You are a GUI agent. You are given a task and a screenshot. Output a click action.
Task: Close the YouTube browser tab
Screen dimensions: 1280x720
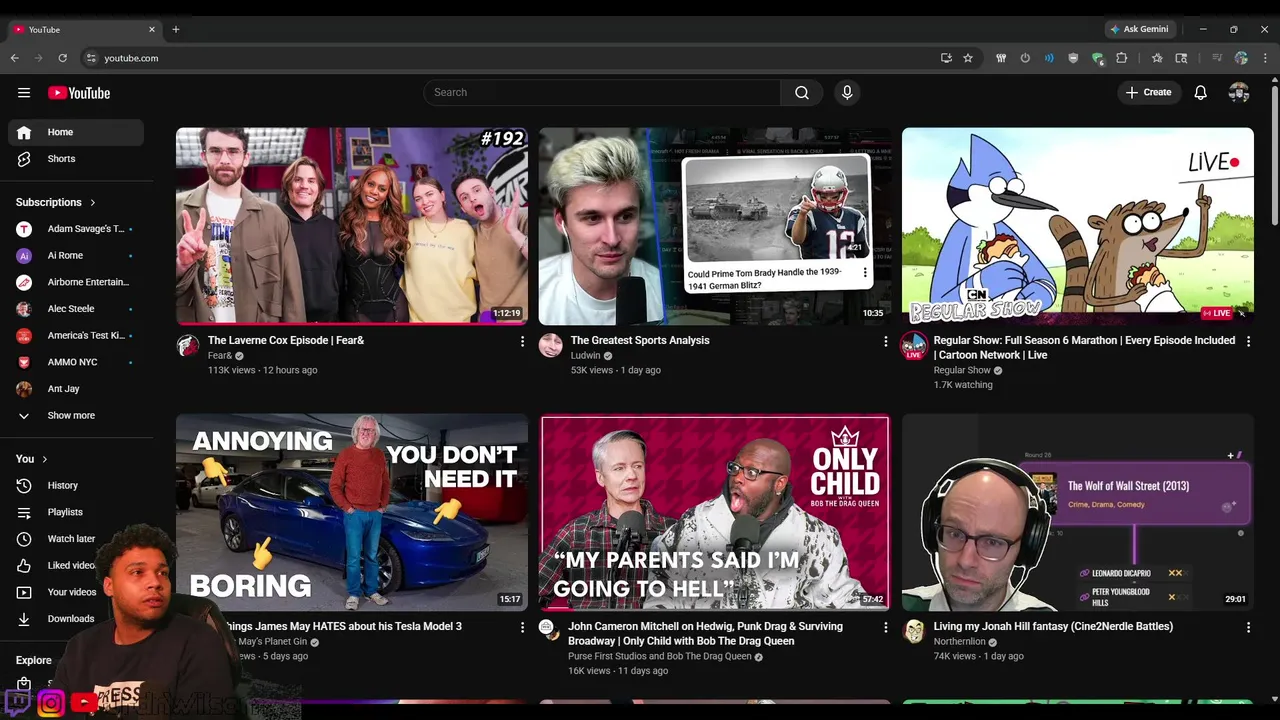point(152,29)
